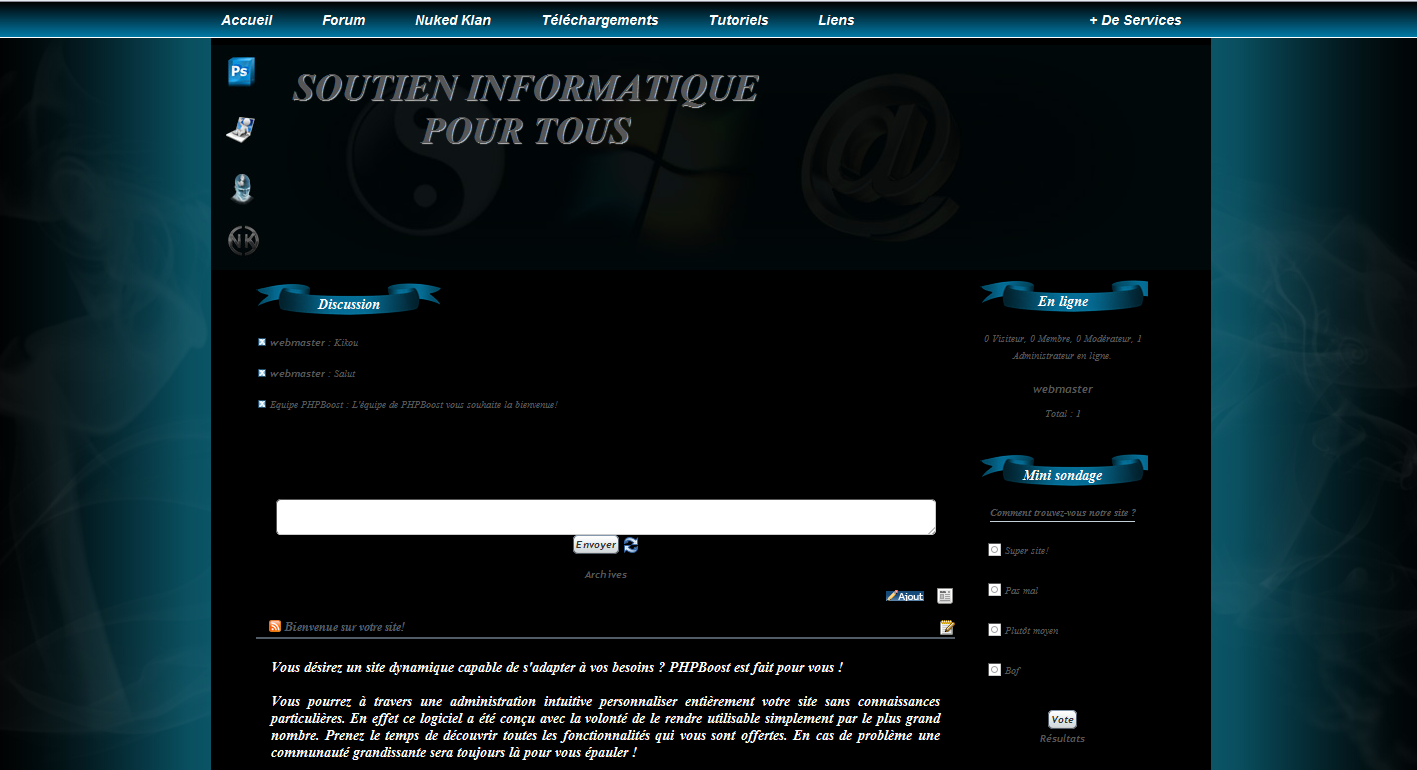
Task: Pick the 'Bof' poll option
Action: (x=994, y=670)
